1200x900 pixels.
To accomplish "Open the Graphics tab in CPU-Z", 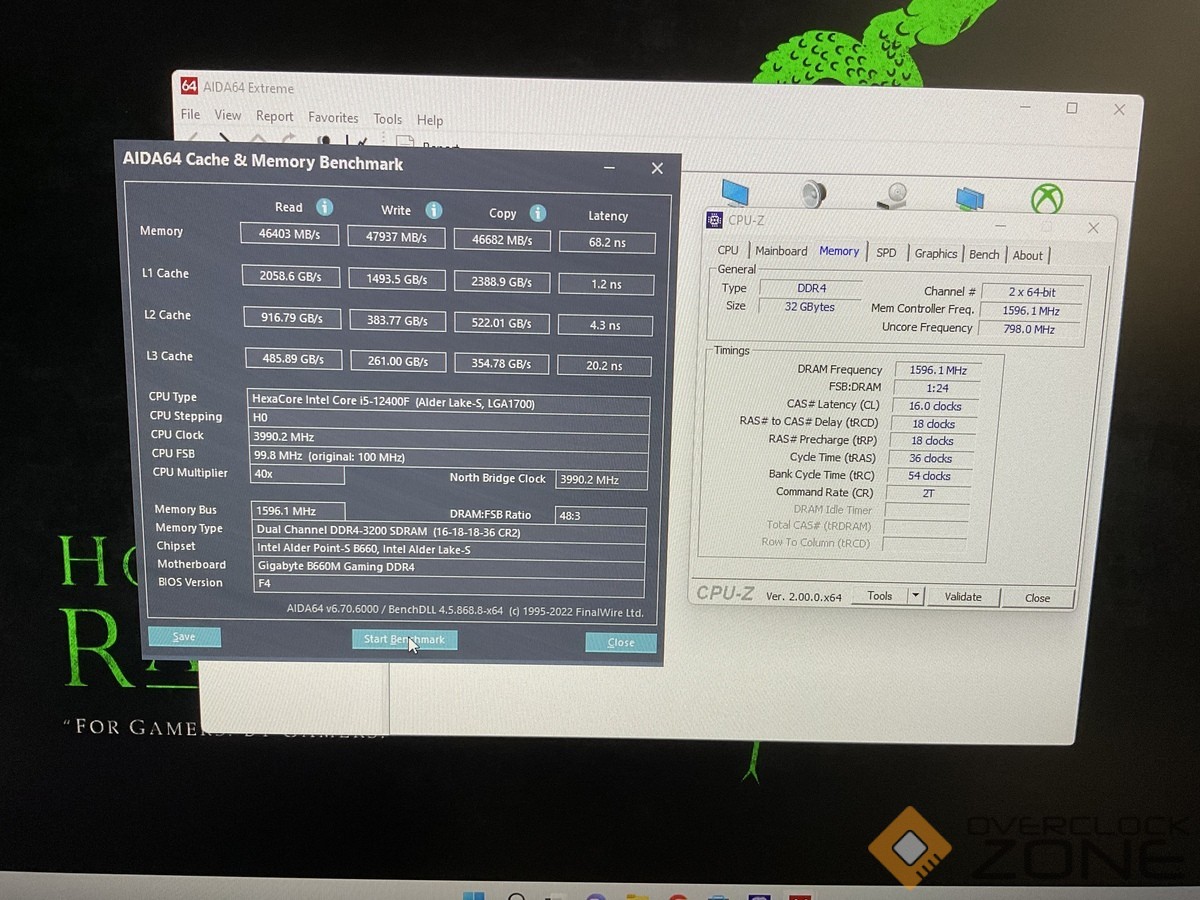I will coord(936,254).
